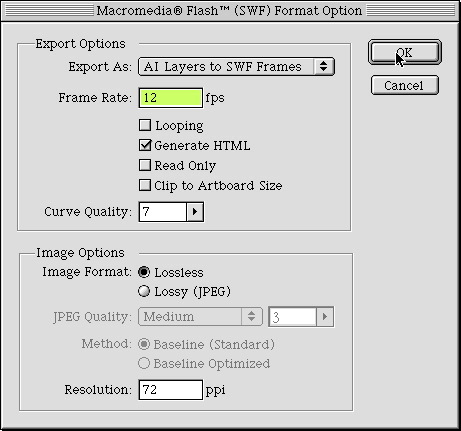
Task: Select the Lossless image format radio
Action: point(144,272)
